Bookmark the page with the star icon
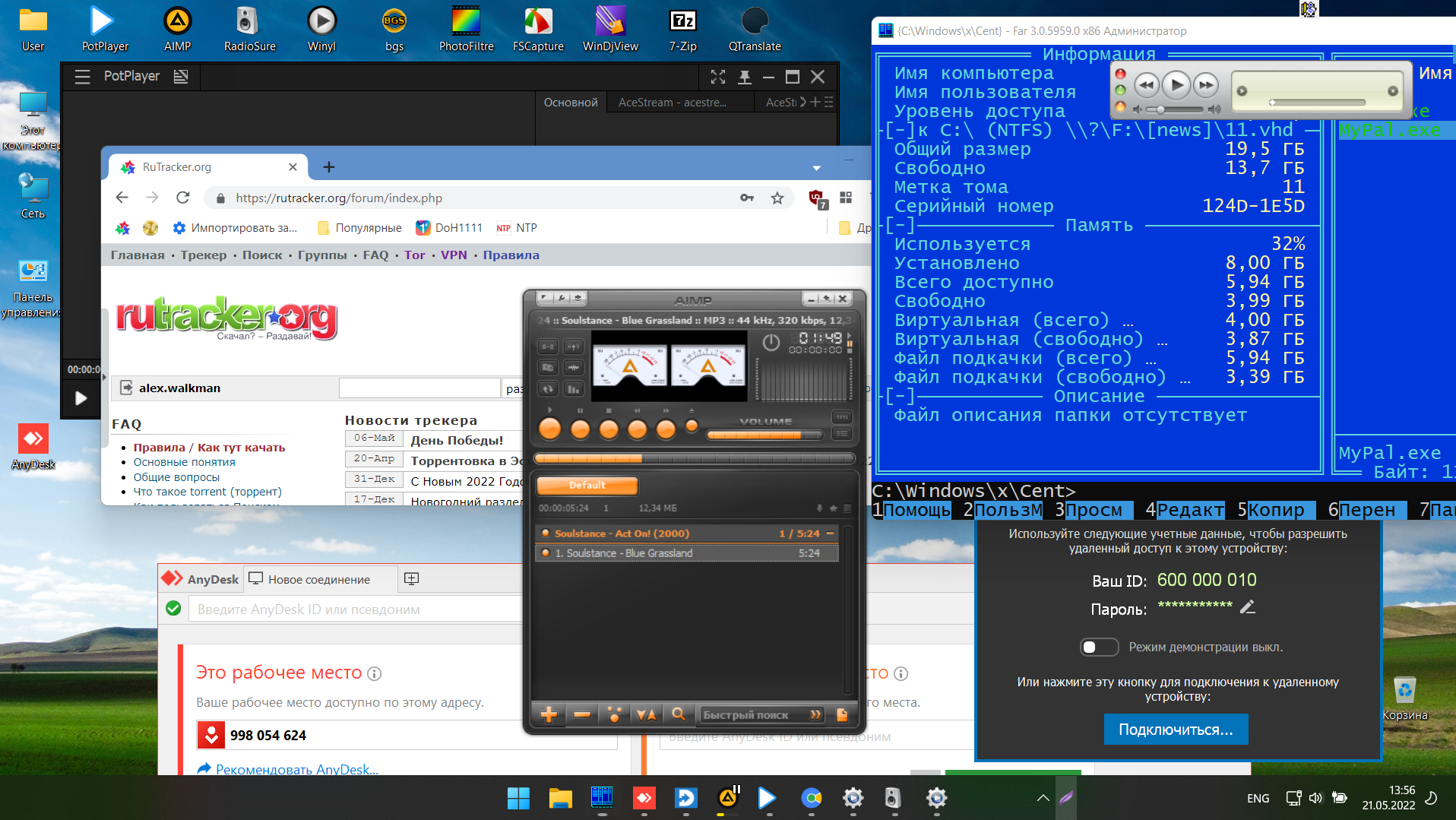 pyautogui.click(x=777, y=198)
